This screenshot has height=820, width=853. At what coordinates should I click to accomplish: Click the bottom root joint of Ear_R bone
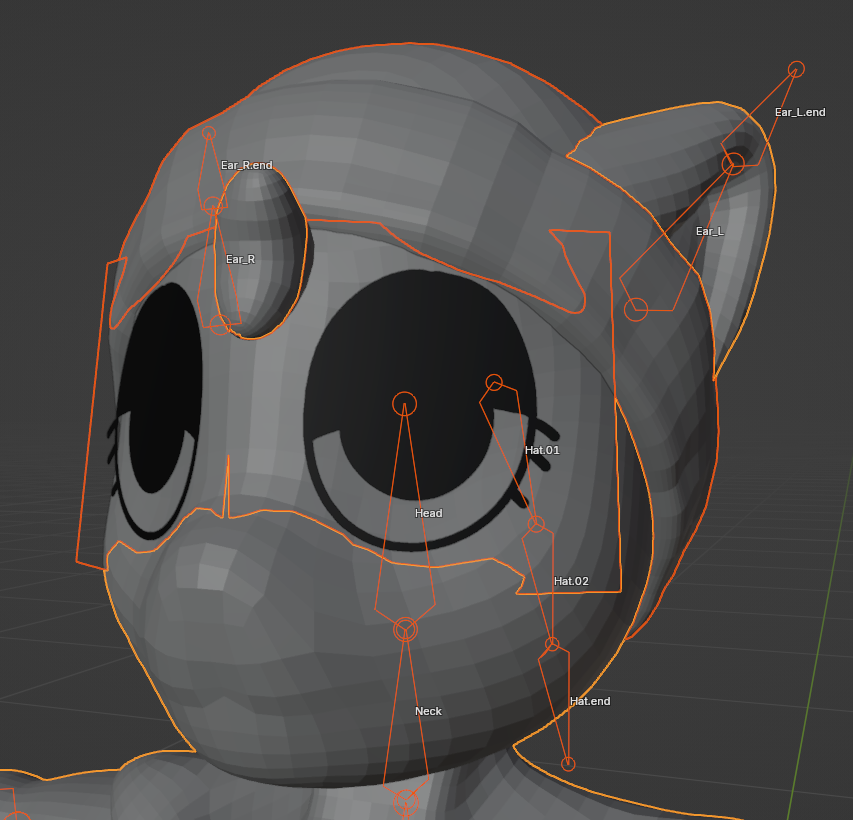pos(219,324)
